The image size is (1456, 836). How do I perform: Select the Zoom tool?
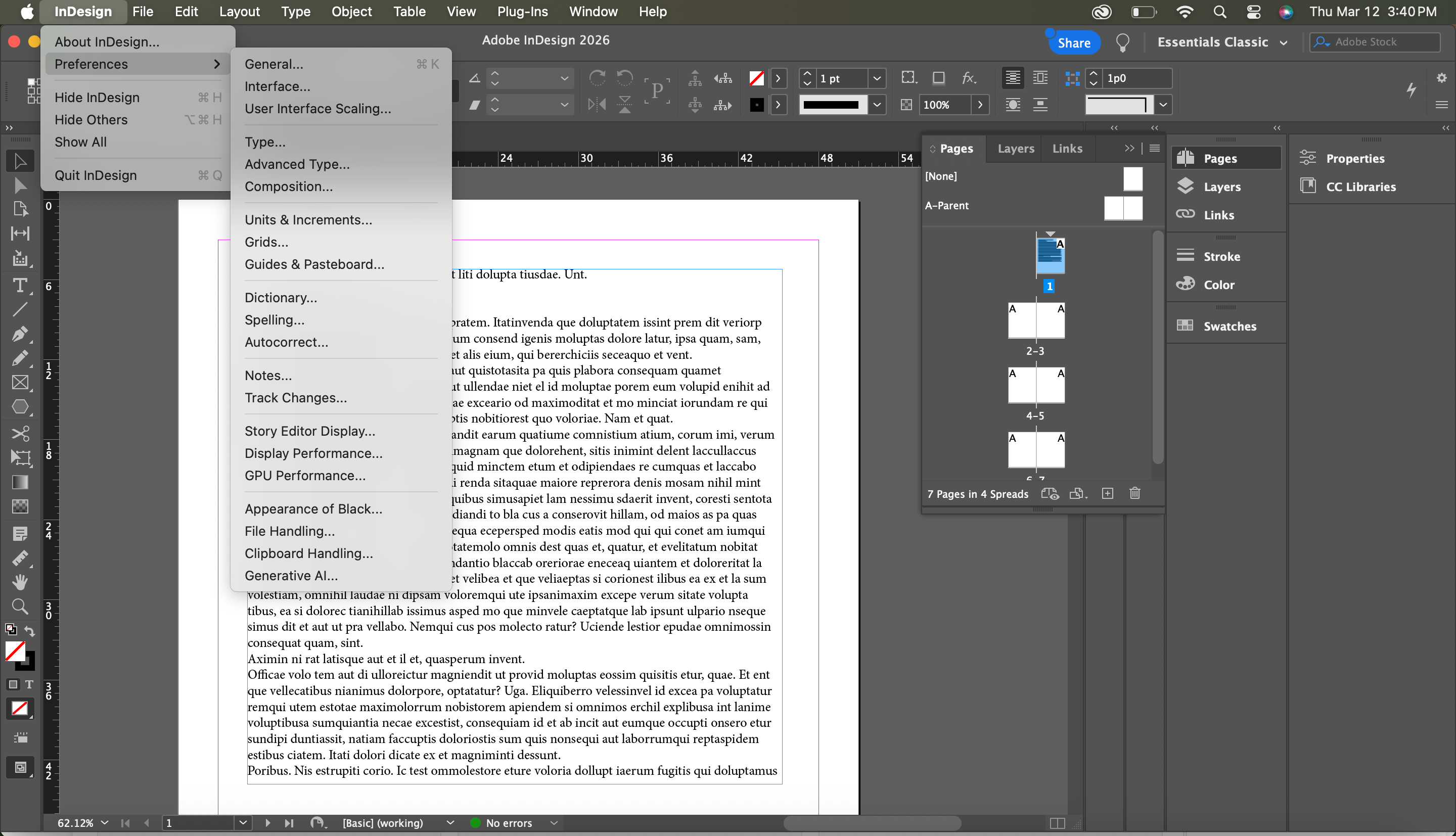[20, 607]
